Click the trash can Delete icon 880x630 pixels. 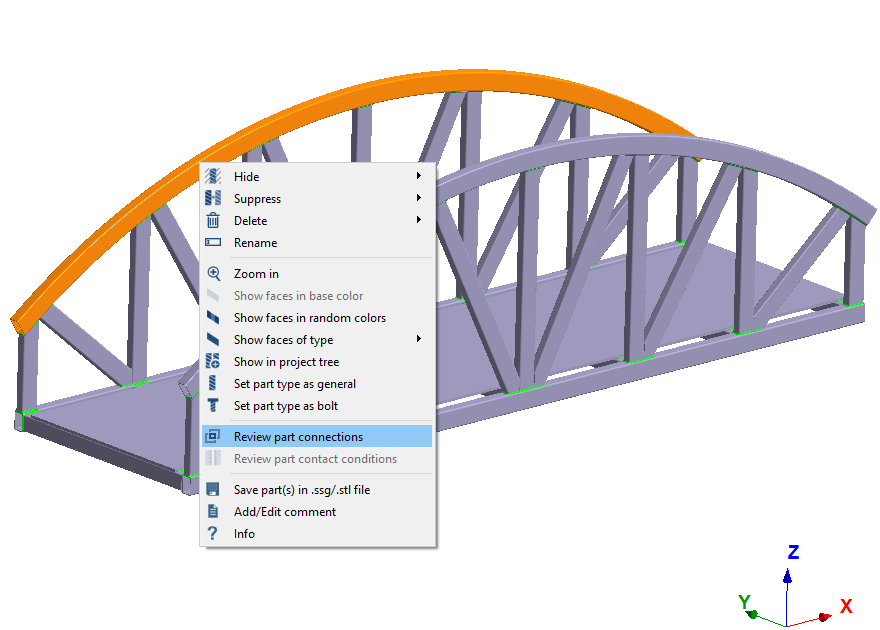pos(212,221)
